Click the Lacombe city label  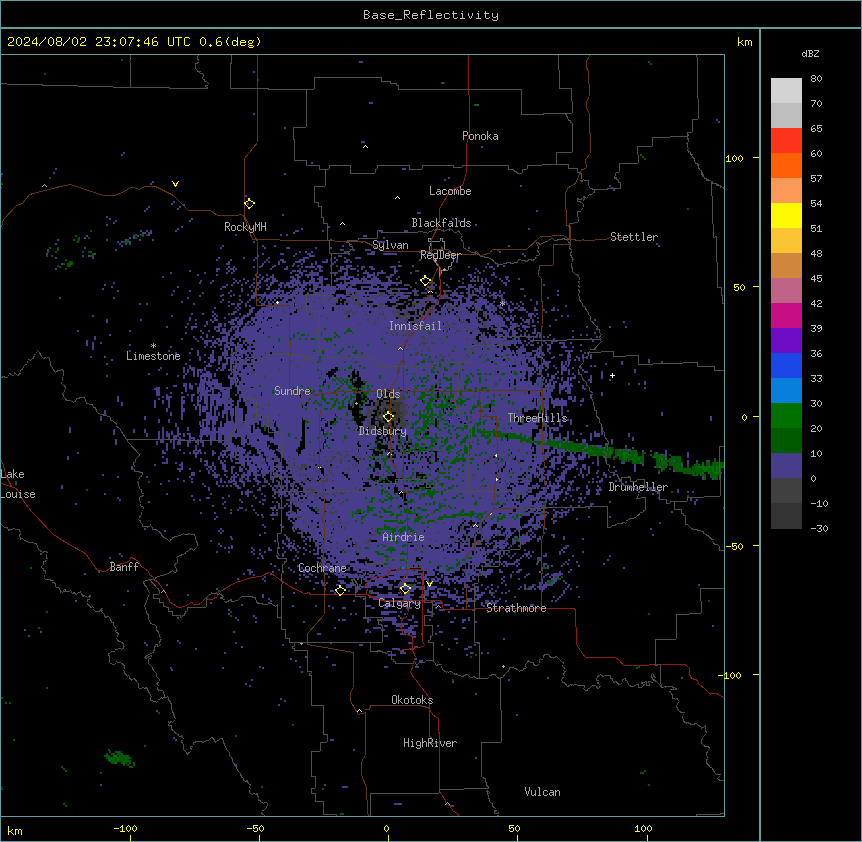450,191
